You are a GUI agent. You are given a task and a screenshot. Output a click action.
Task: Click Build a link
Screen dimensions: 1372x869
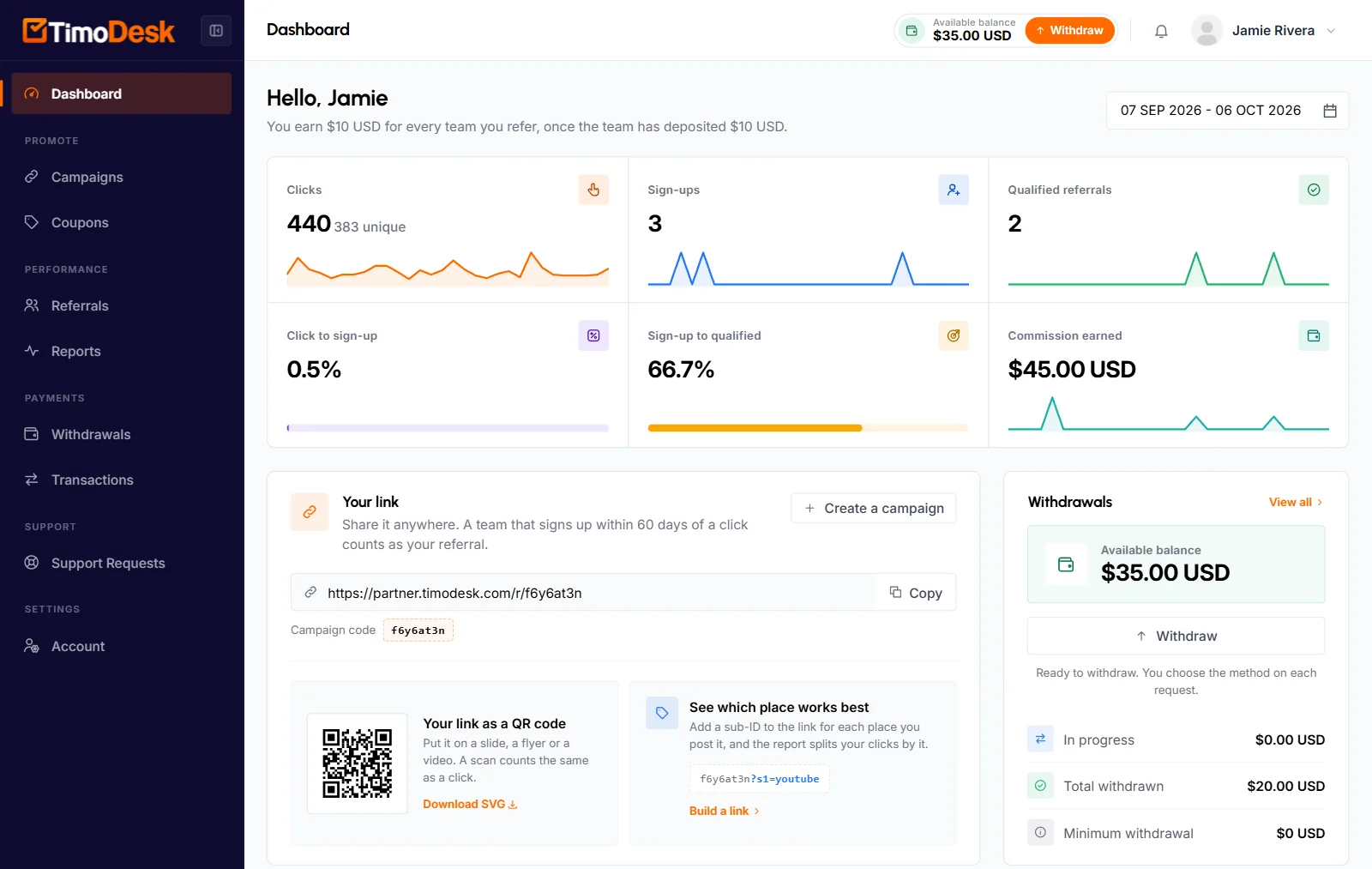[725, 811]
